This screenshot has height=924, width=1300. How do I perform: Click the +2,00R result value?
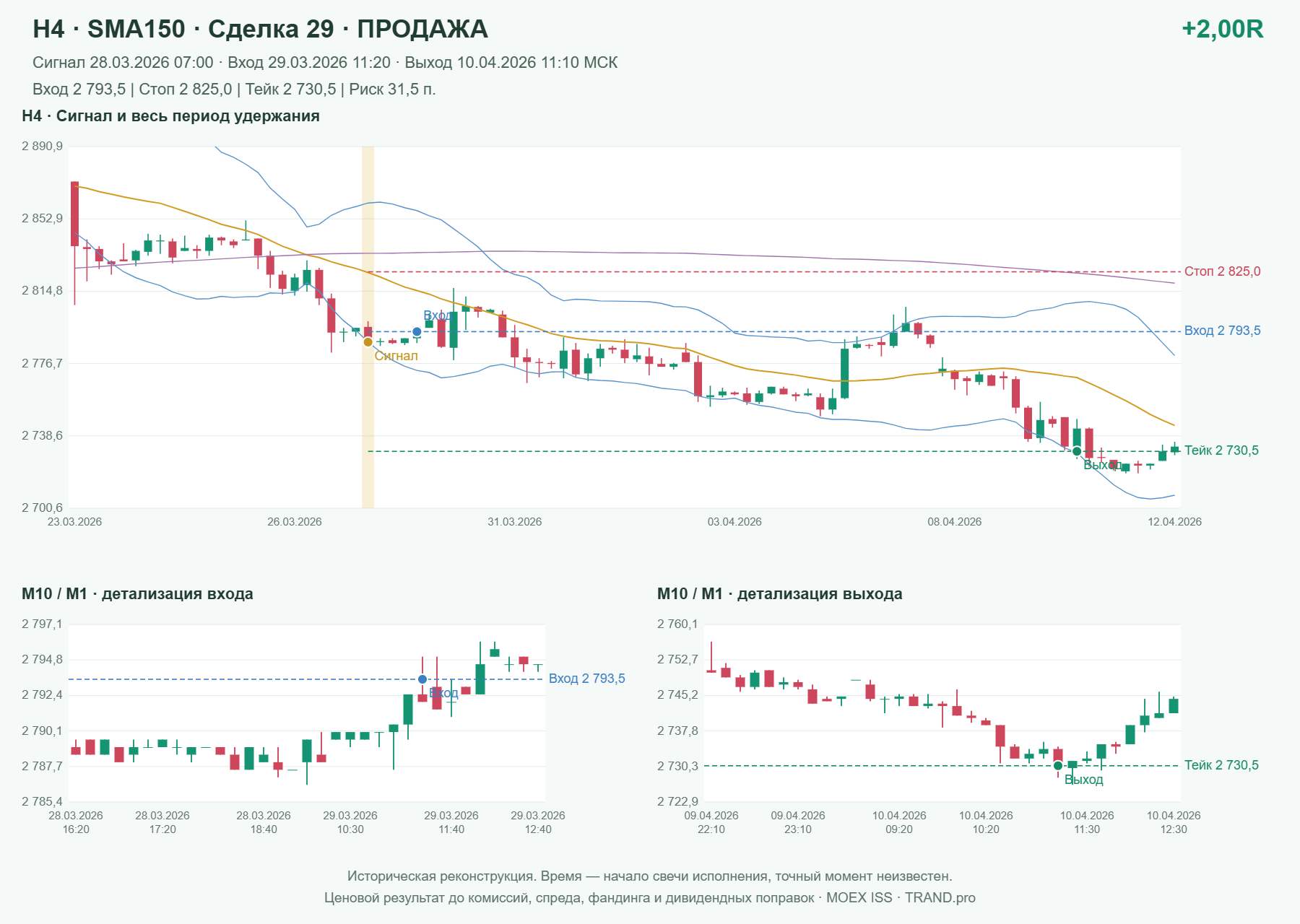tap(1222, 29)
